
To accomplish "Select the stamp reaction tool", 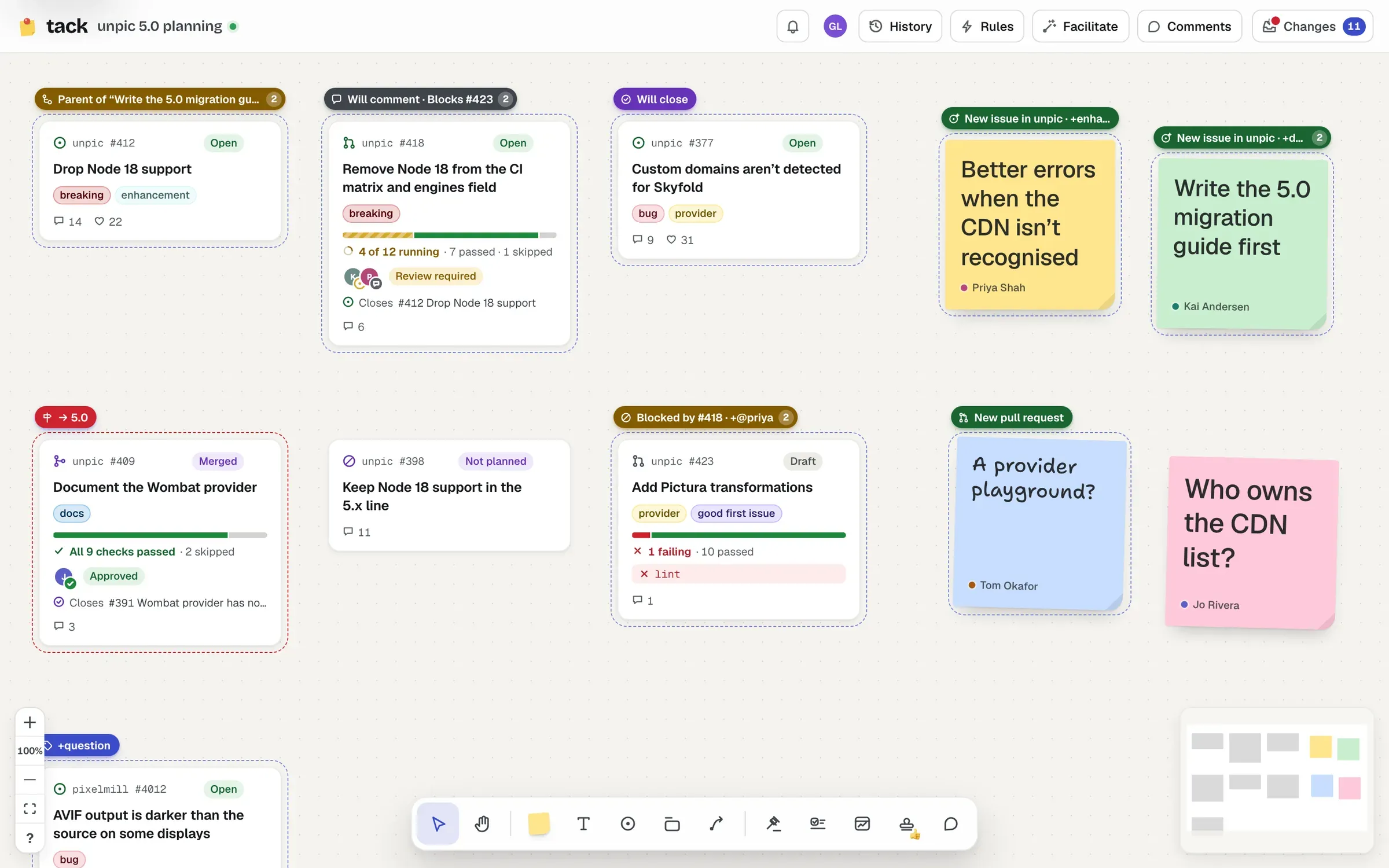I will click(907, 823).
